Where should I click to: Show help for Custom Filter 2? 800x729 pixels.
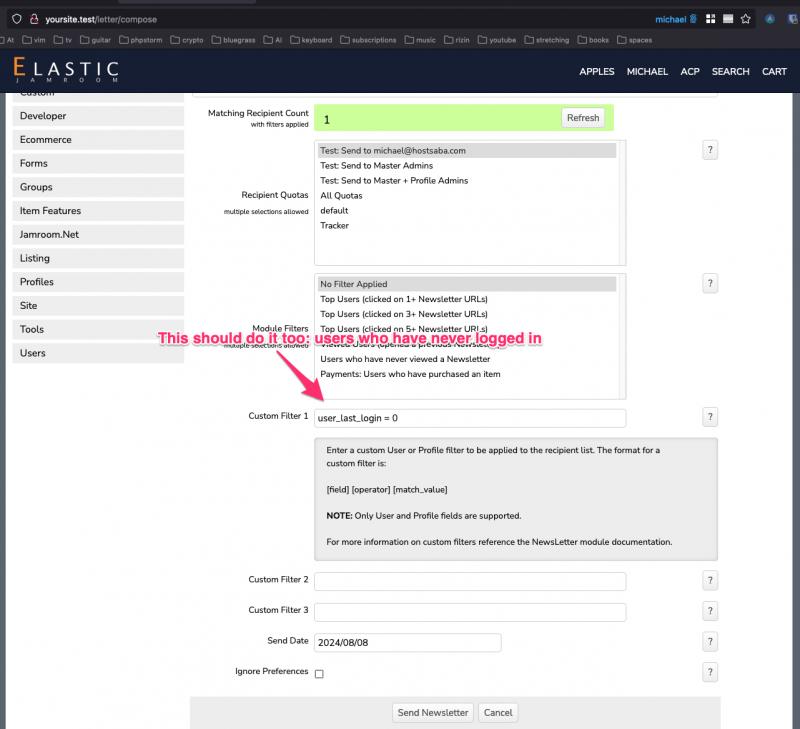(x=710, y=581)
